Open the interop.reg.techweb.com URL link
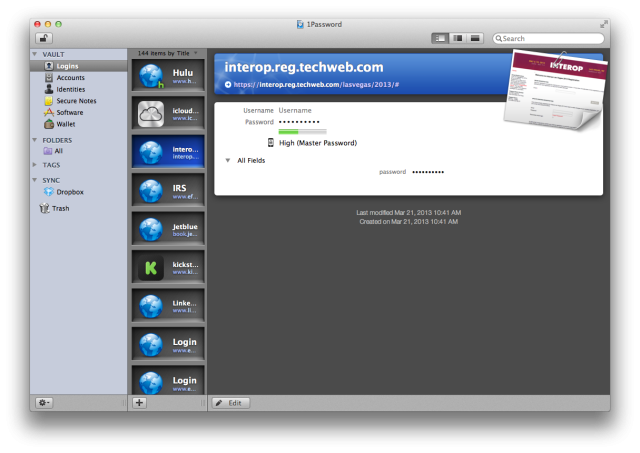Viewport: 640px width, 453px height. [316, 84]
